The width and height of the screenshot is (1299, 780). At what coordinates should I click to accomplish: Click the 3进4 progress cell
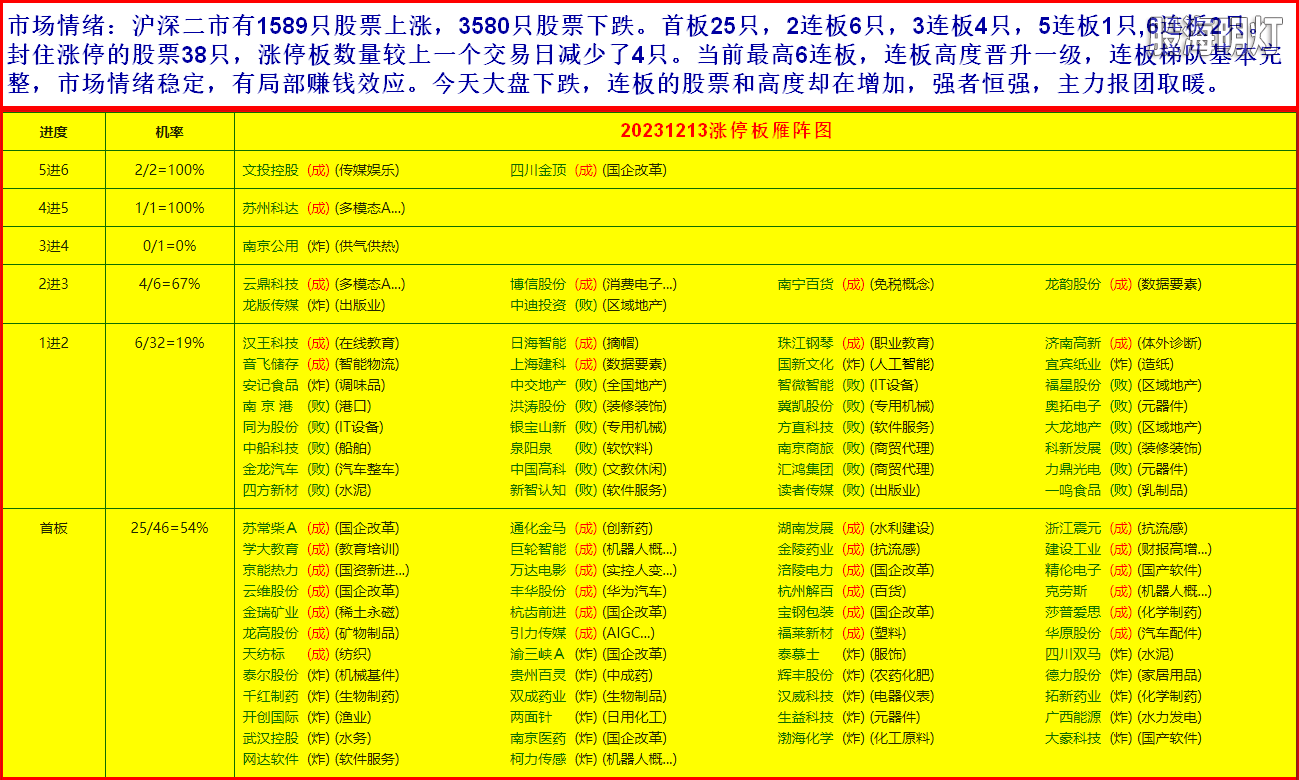click(x=54, y=246)
